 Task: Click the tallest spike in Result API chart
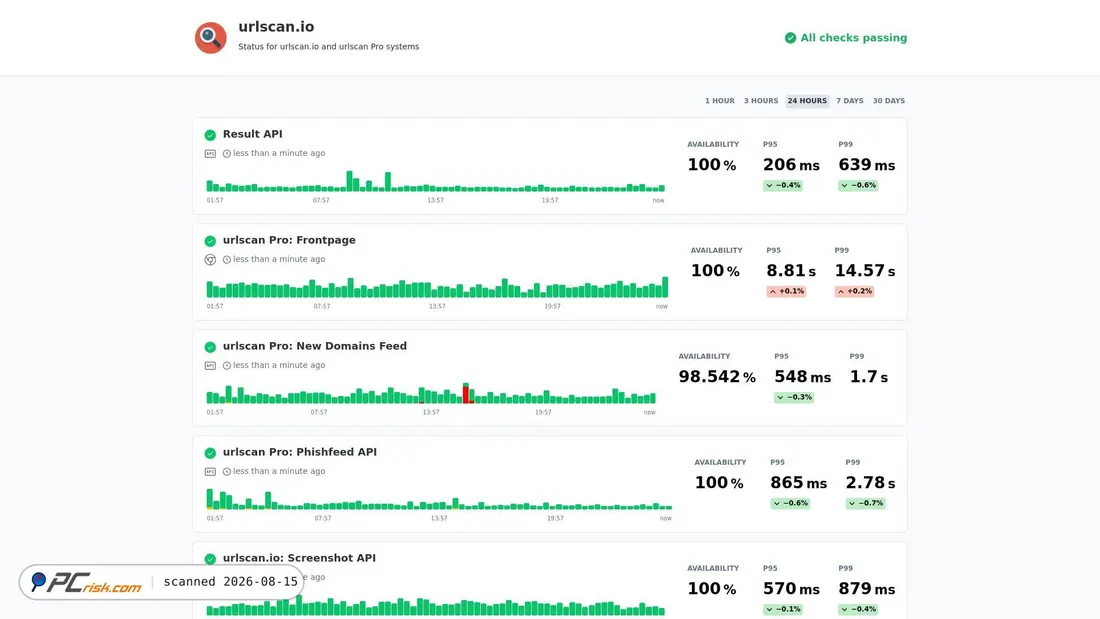(349, 181)
